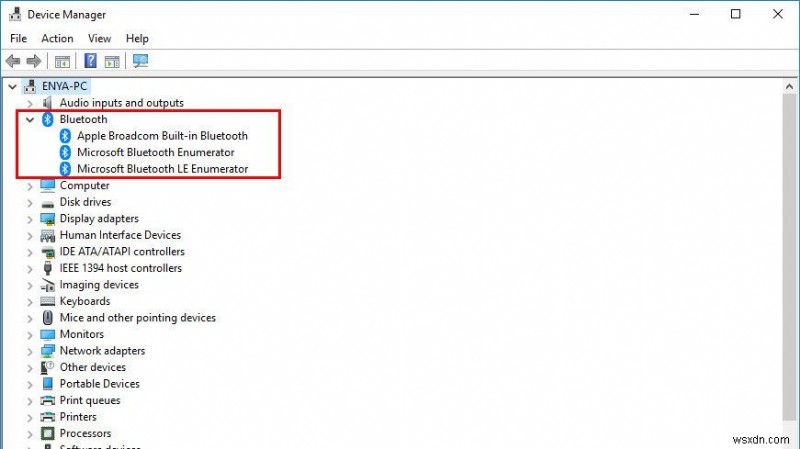Click the IDE ATA/ATAPI controllers icon

click(47, 252)
